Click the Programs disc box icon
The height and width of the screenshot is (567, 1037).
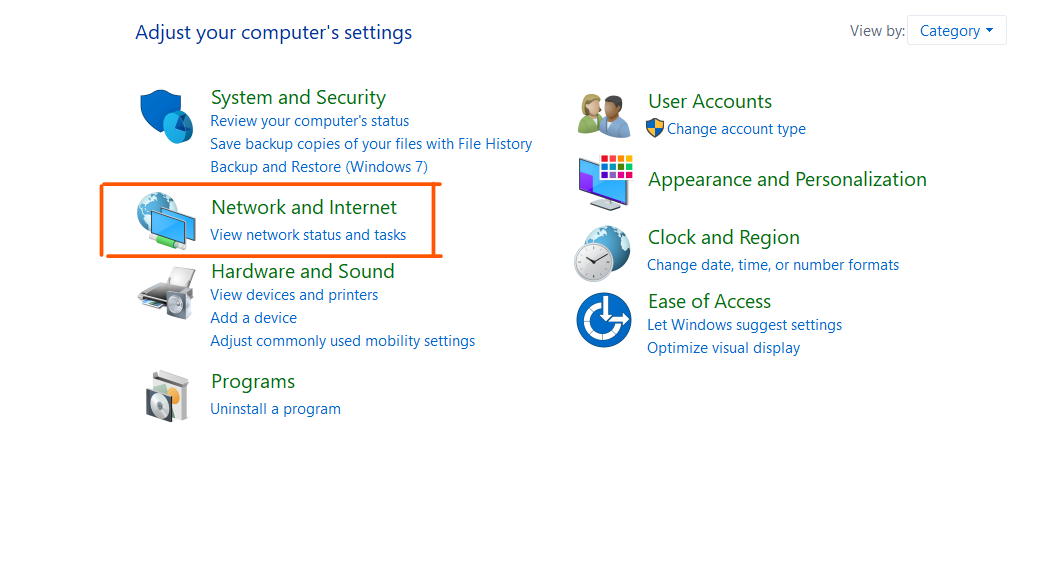click(165, 395)
